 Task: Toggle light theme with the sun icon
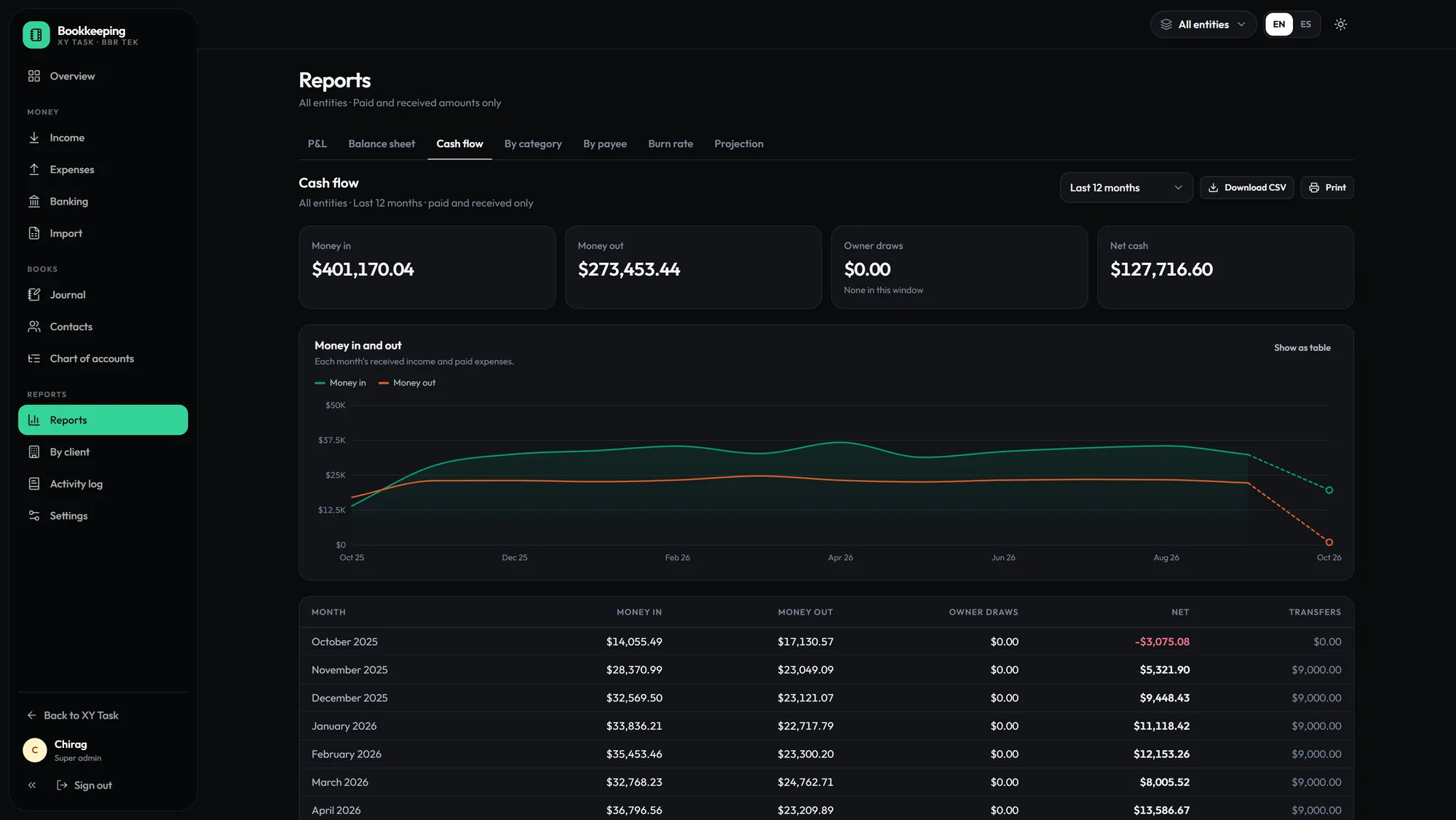pos(1340,25)
